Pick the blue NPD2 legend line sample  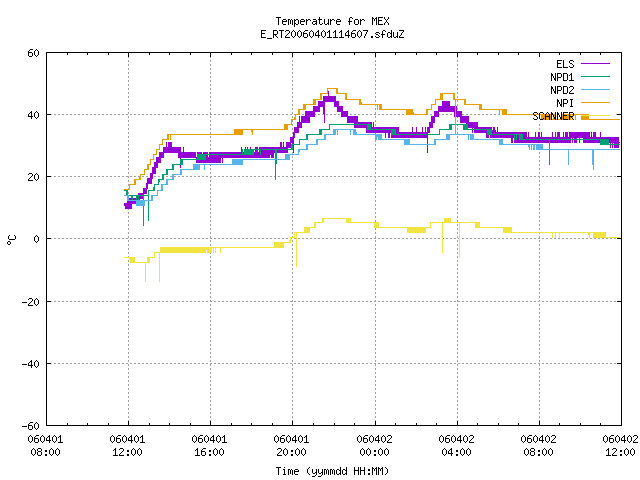click(x=596, y=90)
